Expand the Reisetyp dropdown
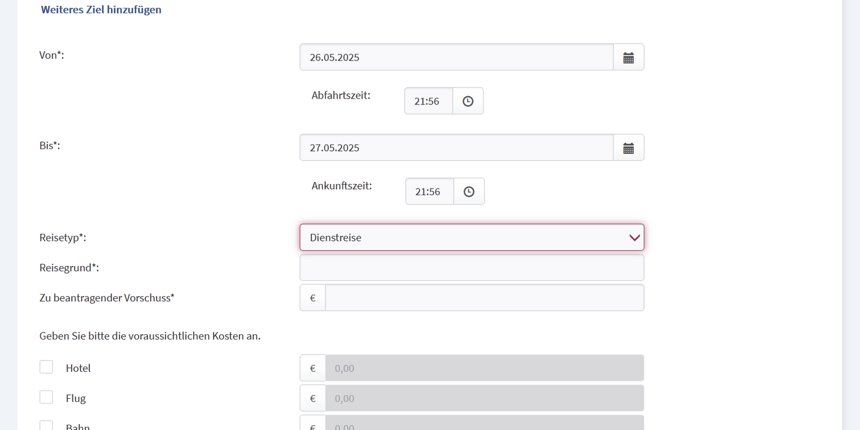The width and height of the screenshot is (860, 430). pyautogui.click(x=472, y=237)
